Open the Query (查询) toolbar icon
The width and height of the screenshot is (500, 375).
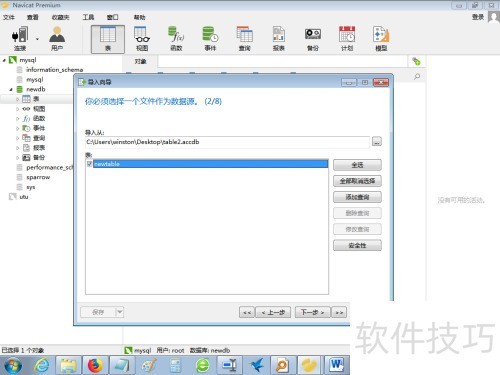coord(245,38)
